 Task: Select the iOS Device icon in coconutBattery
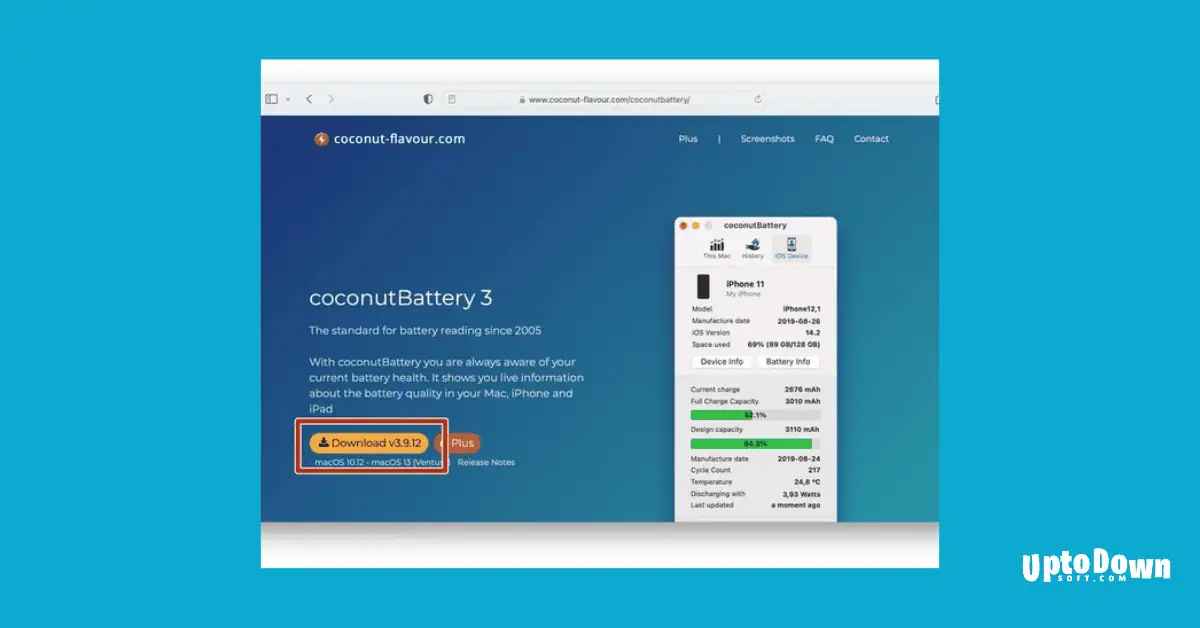[x=791, y=245]
